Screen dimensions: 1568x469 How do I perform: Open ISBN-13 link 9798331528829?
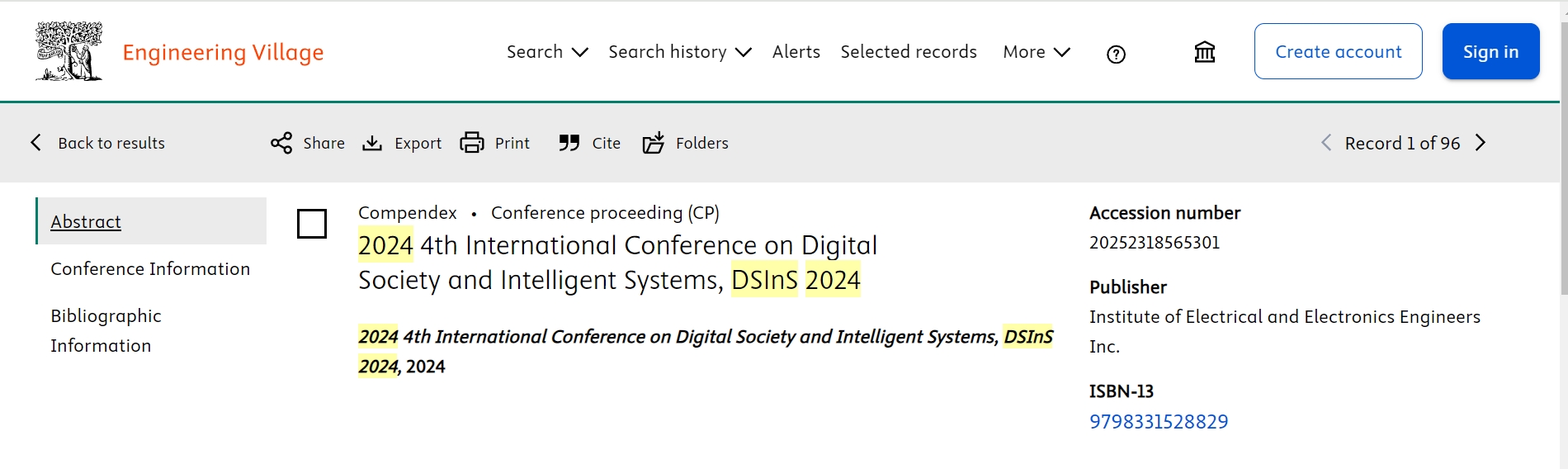point(1159,422)
